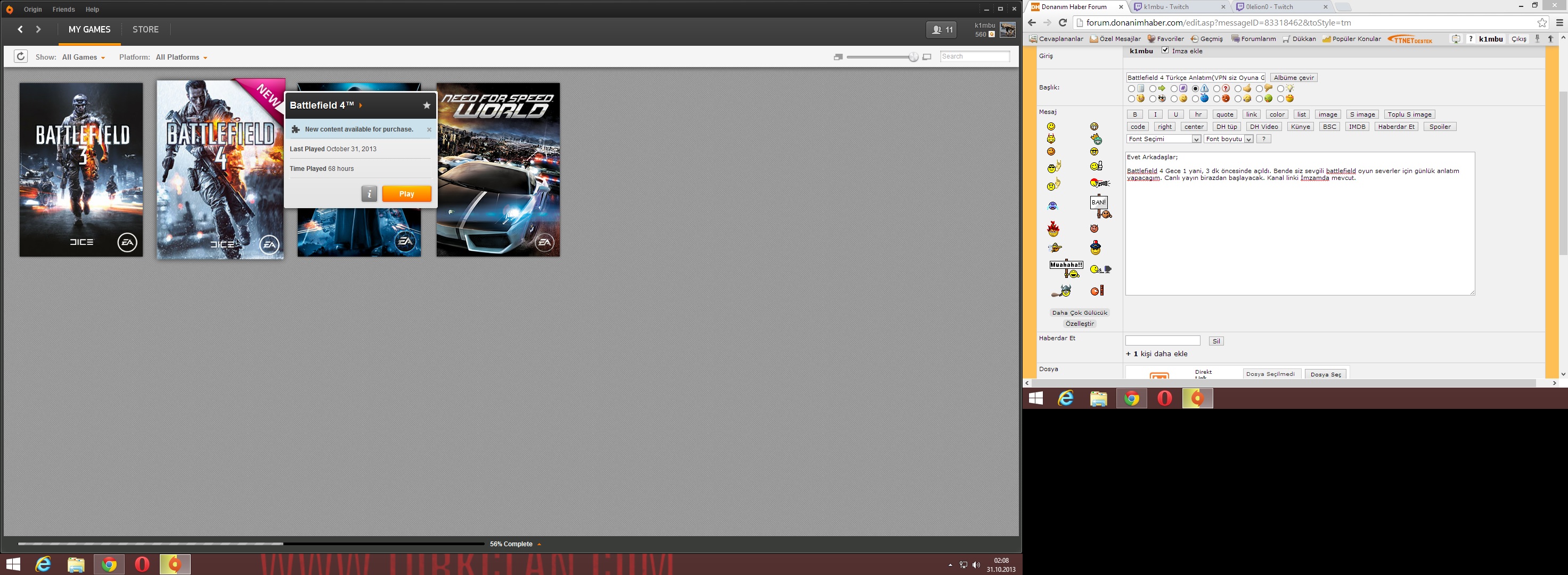Viewport: 1568px width, 575px height.
Task: Switch to the STORE tab in Origin
Action: 145,29
